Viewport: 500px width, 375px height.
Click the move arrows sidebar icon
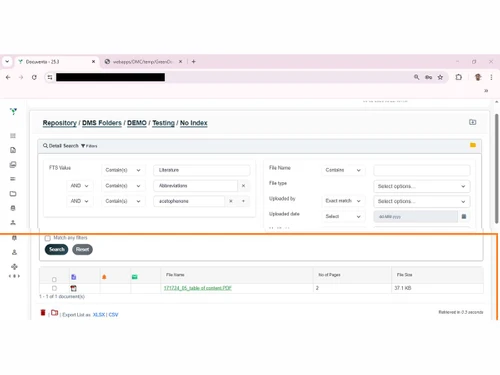click(14, 267)
